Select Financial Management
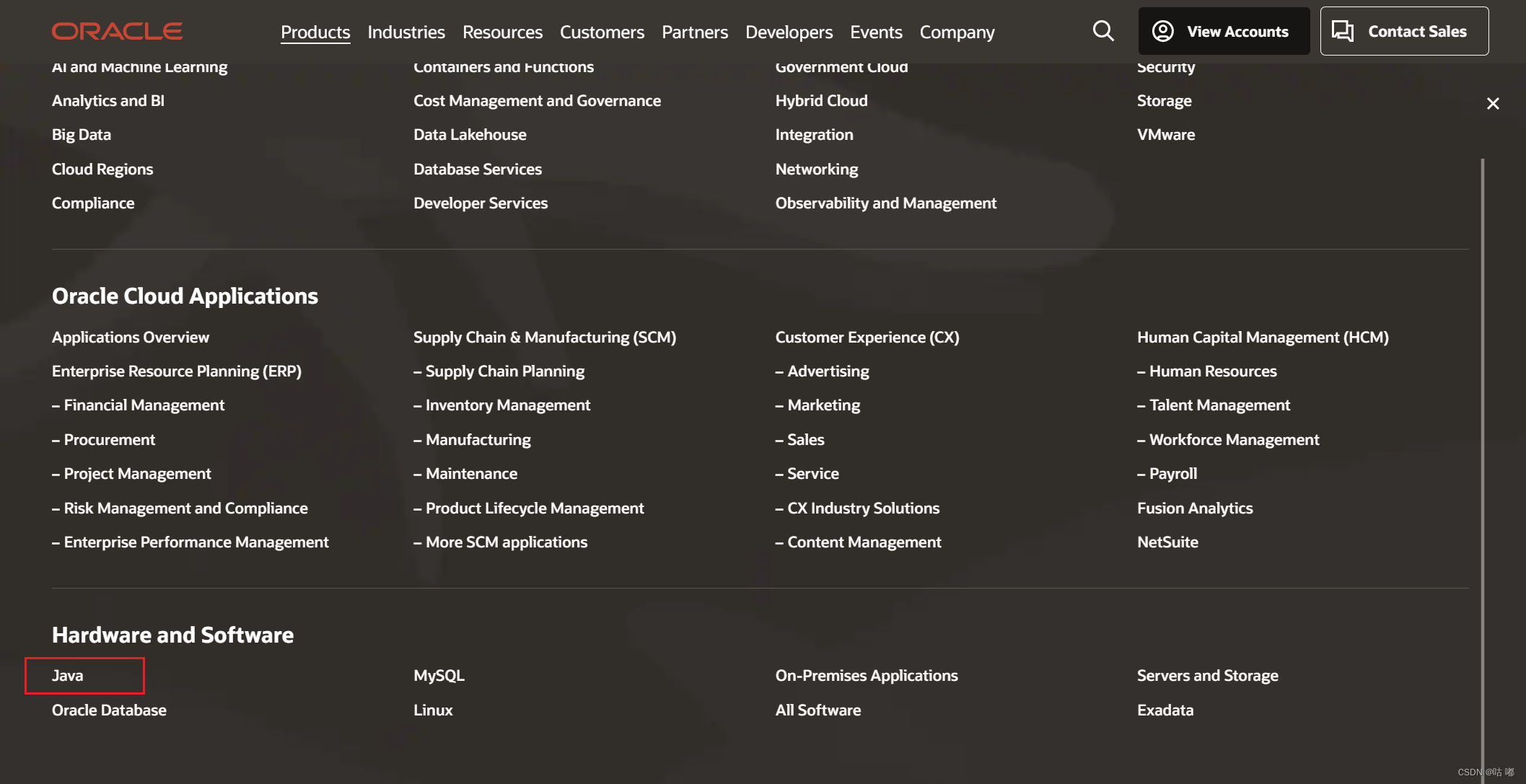Screen dimensions: 1526x784 [x=138, y=405]
